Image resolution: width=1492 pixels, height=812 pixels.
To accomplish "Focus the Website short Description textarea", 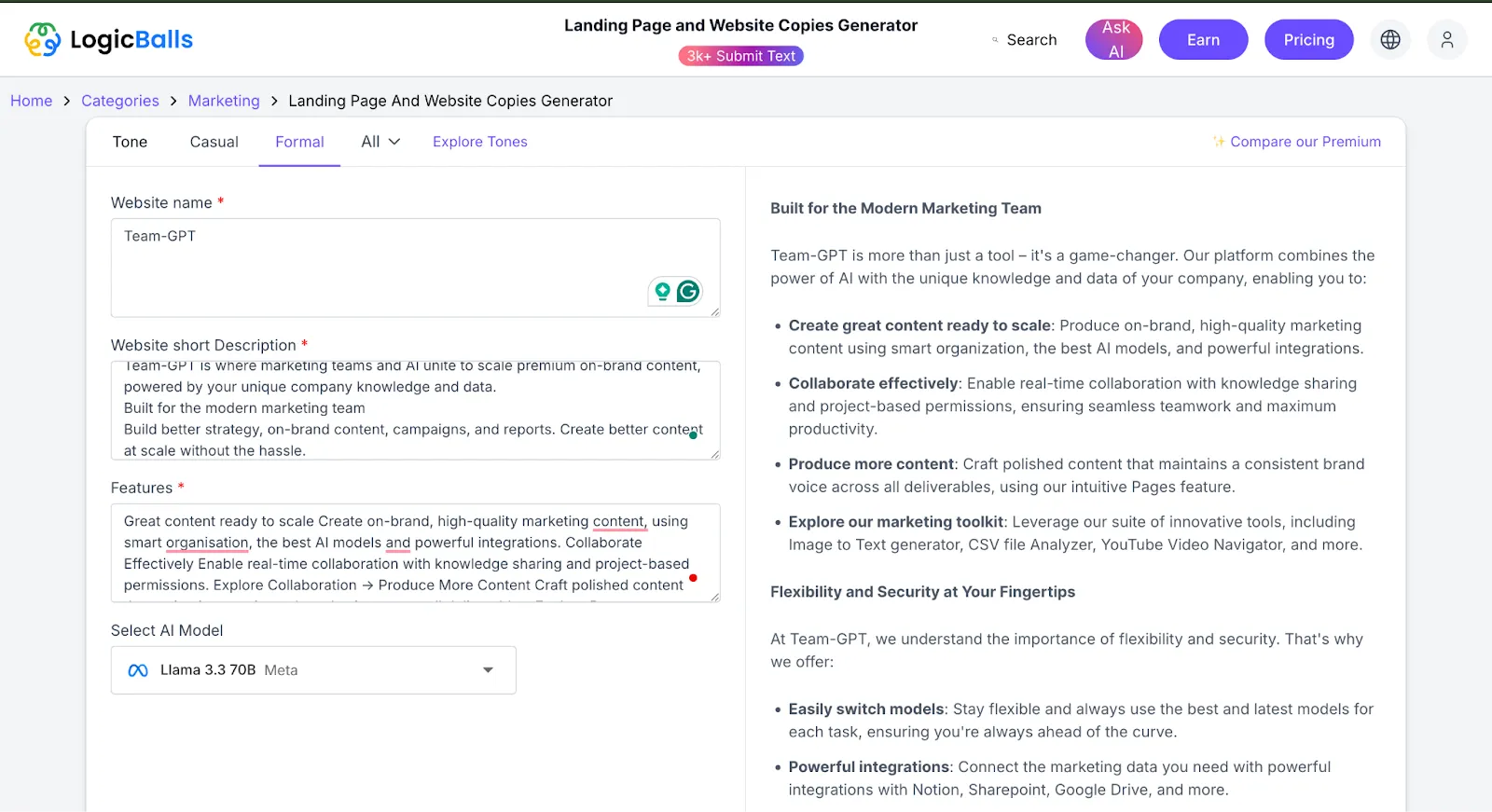I will [415, 410].
